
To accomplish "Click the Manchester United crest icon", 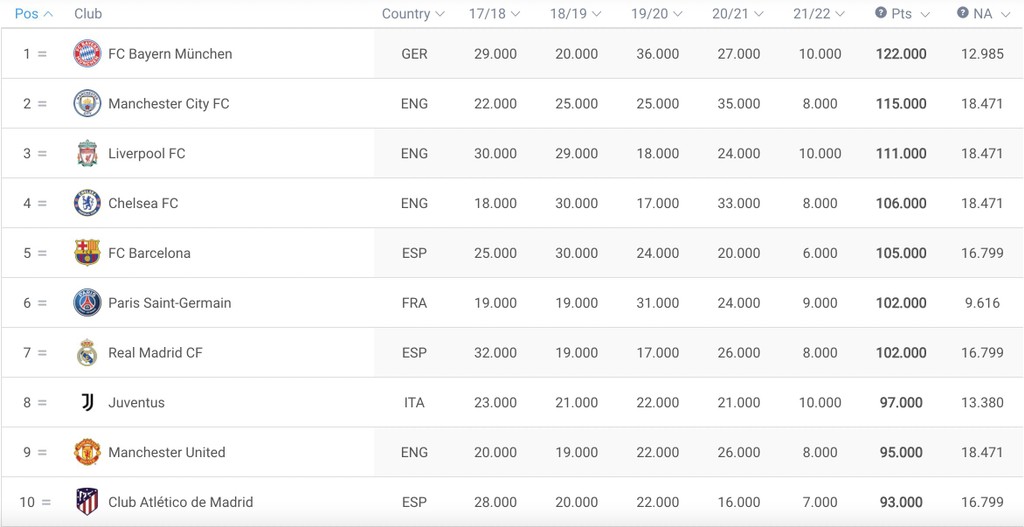I will [87, 452].
